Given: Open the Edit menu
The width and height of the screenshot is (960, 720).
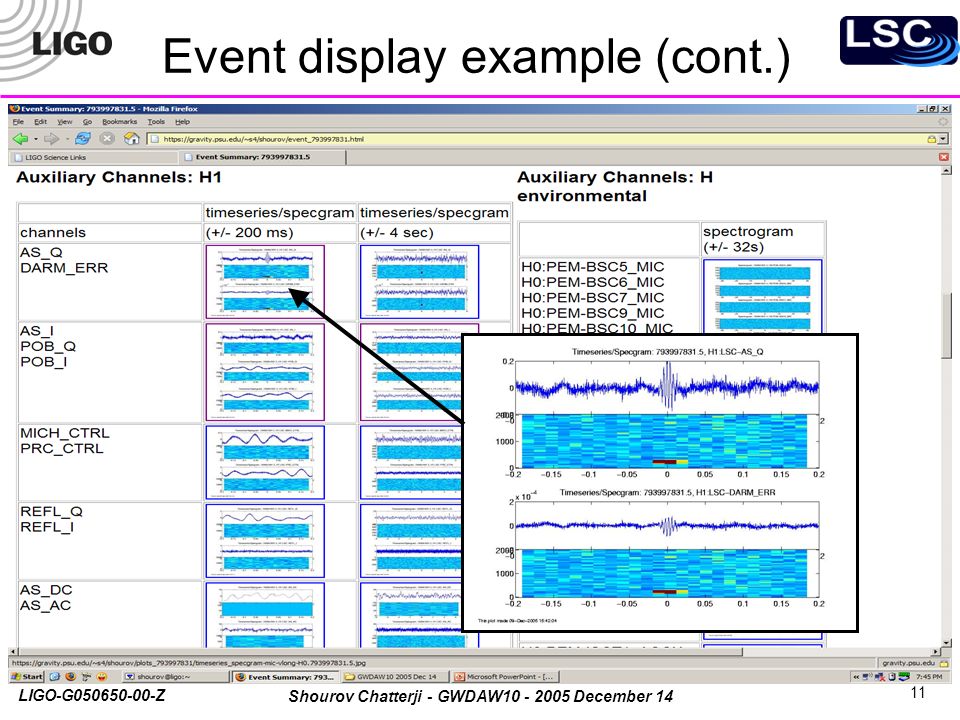Looking at the screenshot, I should pos(40,122).
